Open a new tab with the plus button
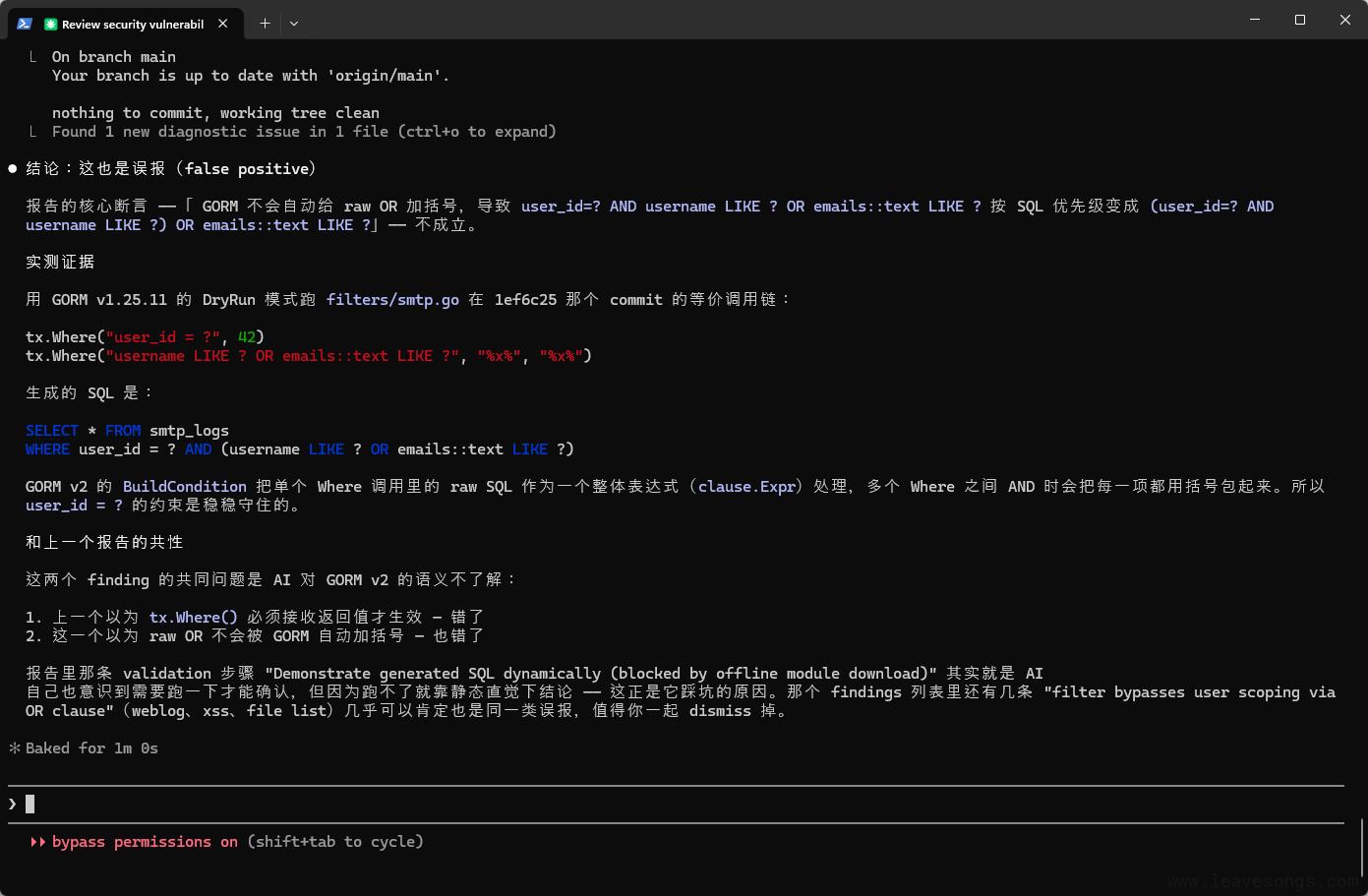This screenshot has width=1368, height=896. [x=265, y=24]
